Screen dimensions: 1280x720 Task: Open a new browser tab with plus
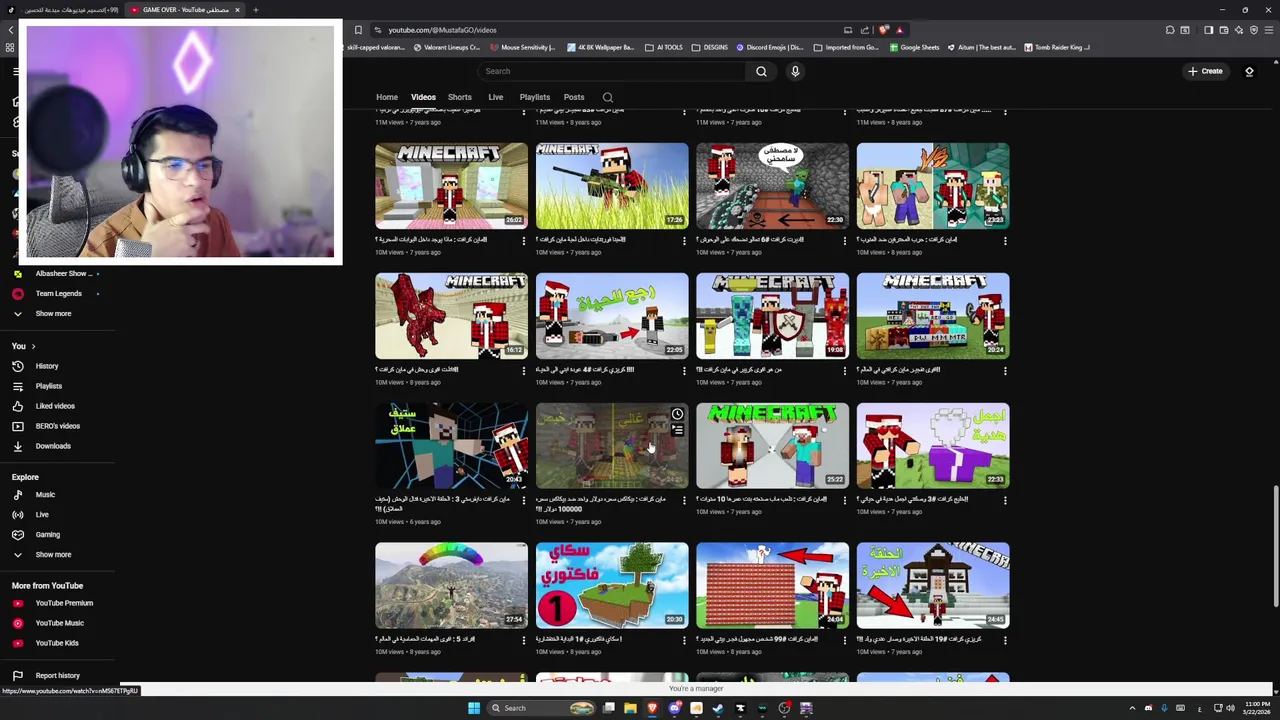pos(255,10)
